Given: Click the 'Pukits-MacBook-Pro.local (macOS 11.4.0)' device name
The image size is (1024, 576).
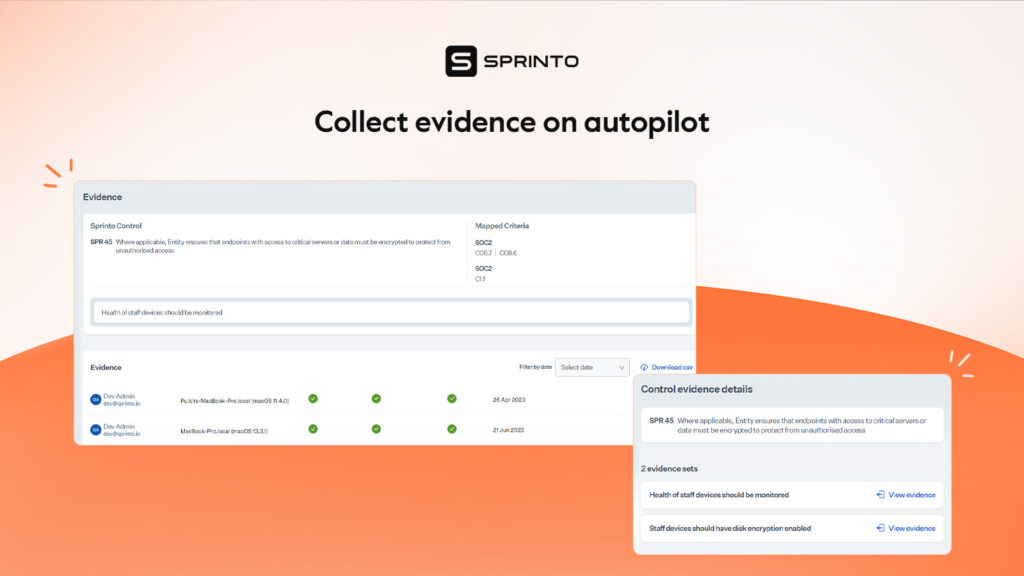Looking at the screenshot, I should (x=234, y=400).
